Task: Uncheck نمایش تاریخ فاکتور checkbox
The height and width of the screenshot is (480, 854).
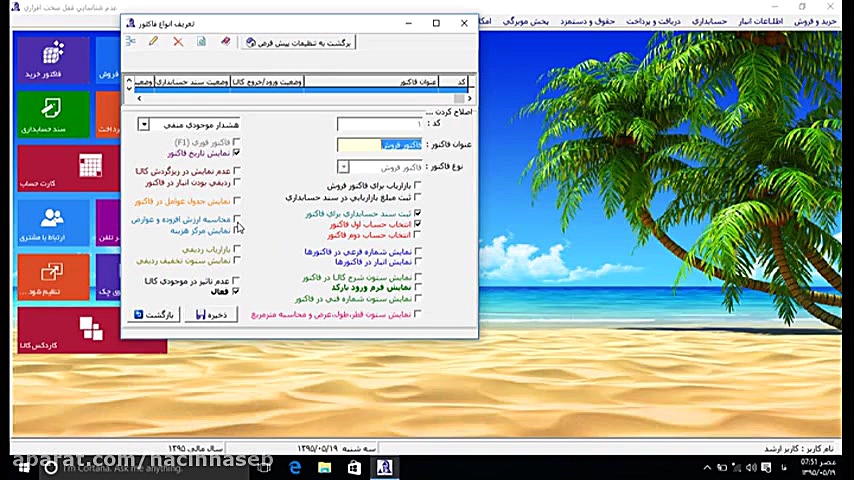Action: [x=236, y=153]
